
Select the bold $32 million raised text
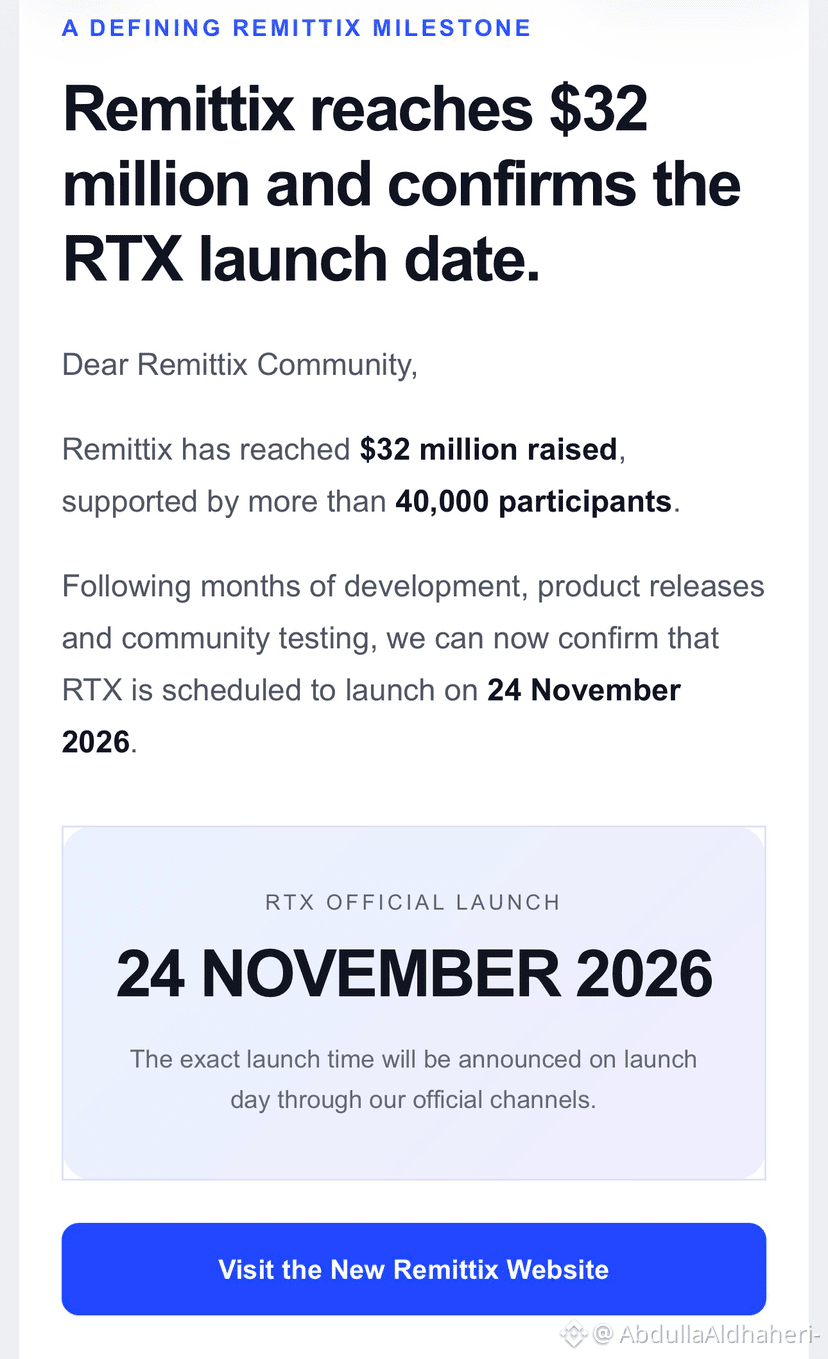pyautogui.click(x=488, y=449)
